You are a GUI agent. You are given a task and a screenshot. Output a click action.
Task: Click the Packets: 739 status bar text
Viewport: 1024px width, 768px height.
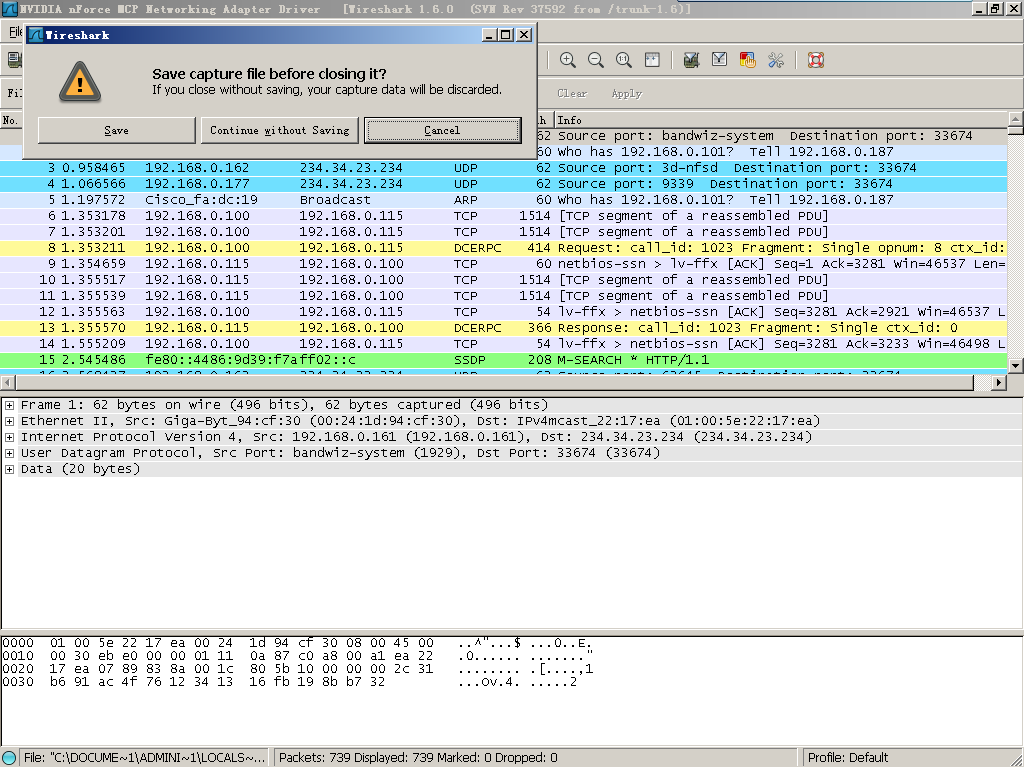418,758
